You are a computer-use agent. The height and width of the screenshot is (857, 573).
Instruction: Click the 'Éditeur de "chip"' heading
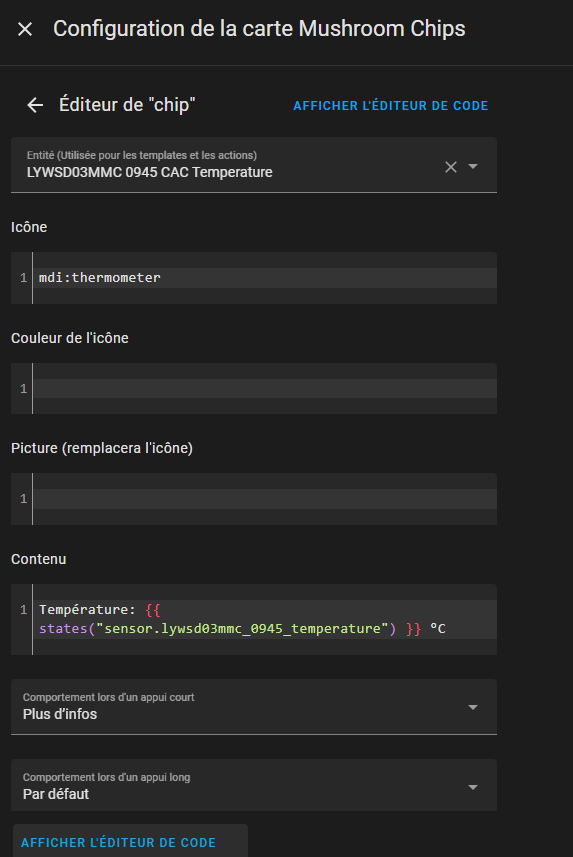click(127, 104)
